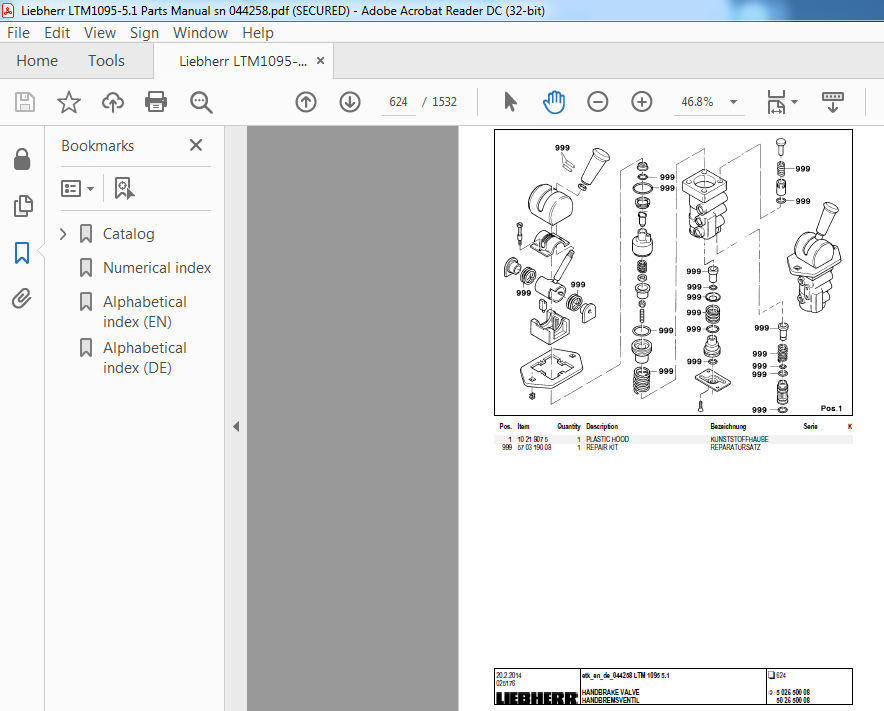Upload the file to cloud

[113, 102]
